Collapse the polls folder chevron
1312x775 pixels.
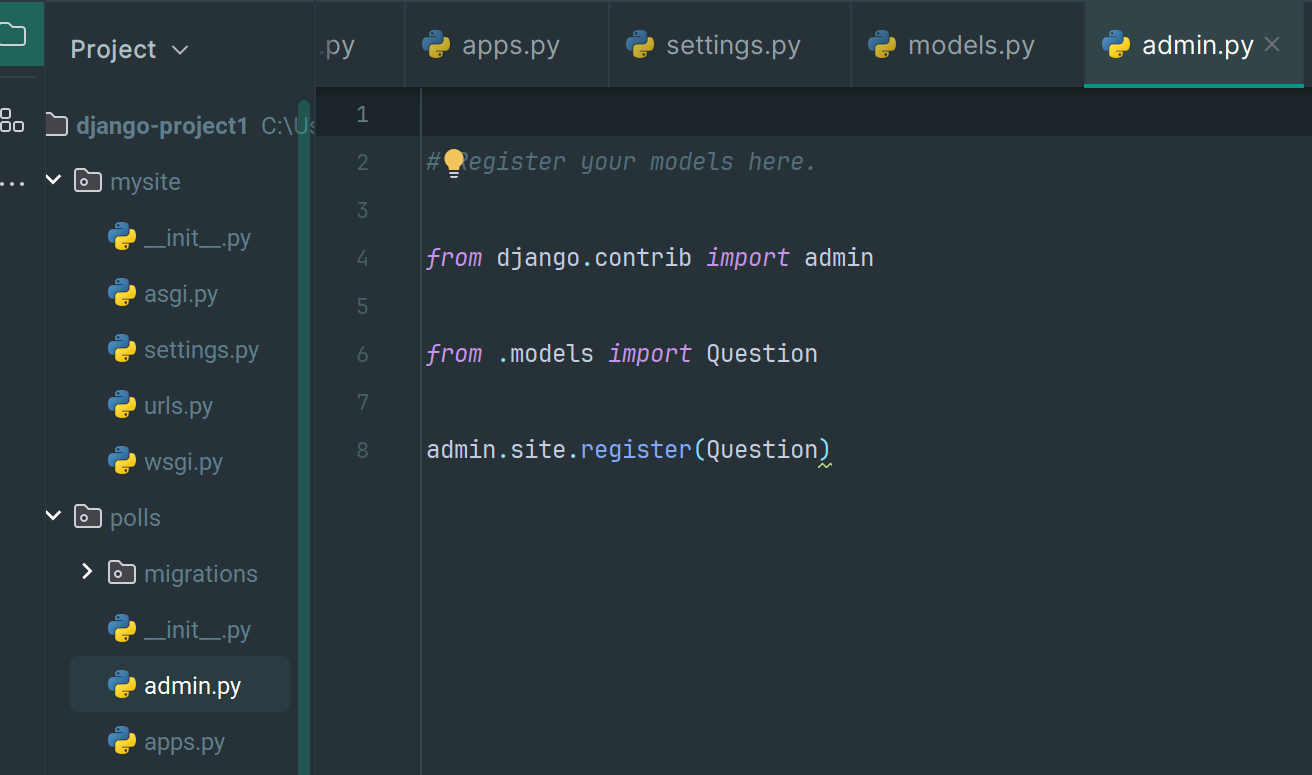click(54, 517)
